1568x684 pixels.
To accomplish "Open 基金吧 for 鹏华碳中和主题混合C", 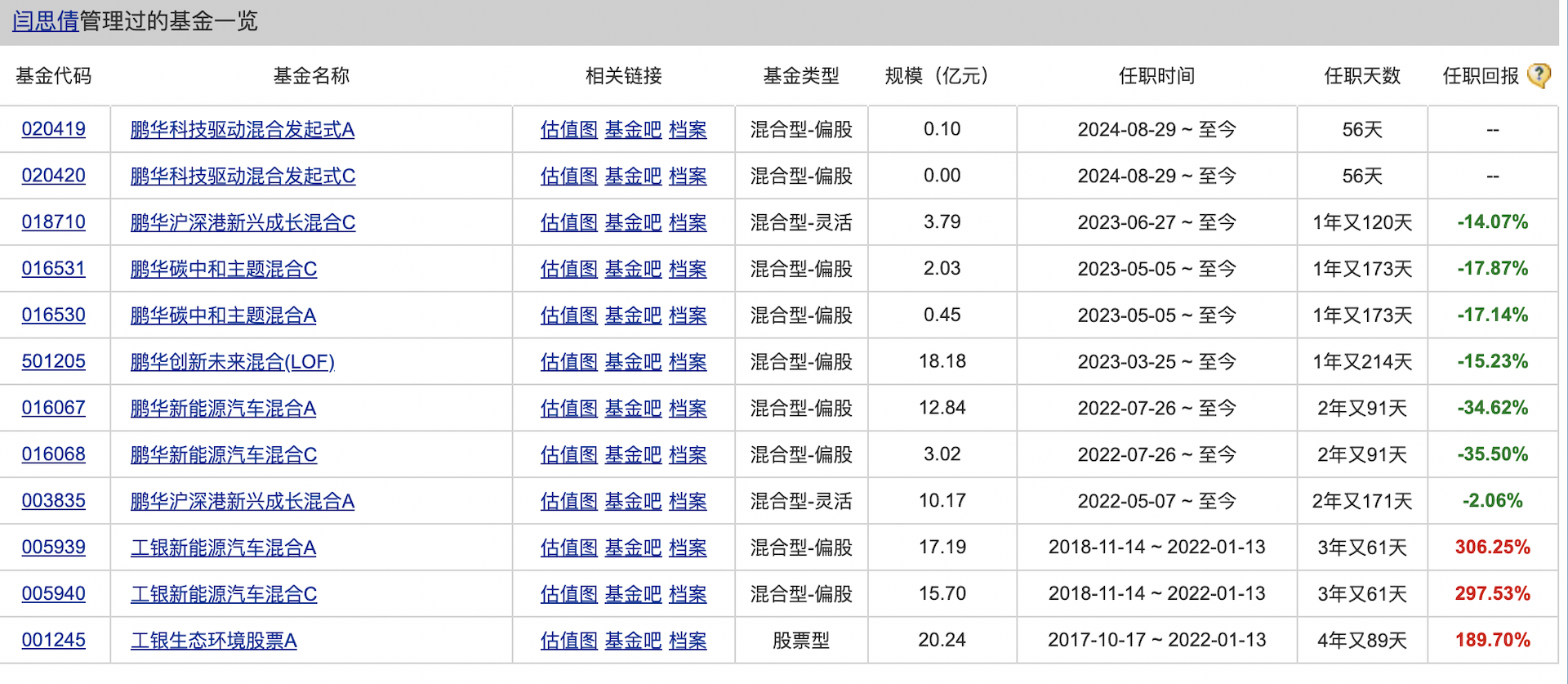I will pyautogui.click(x=633, y=269).
